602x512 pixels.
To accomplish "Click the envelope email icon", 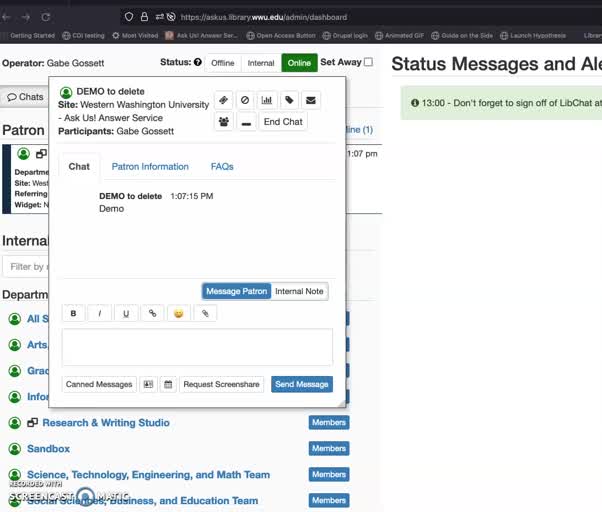I will click(311, 100).
